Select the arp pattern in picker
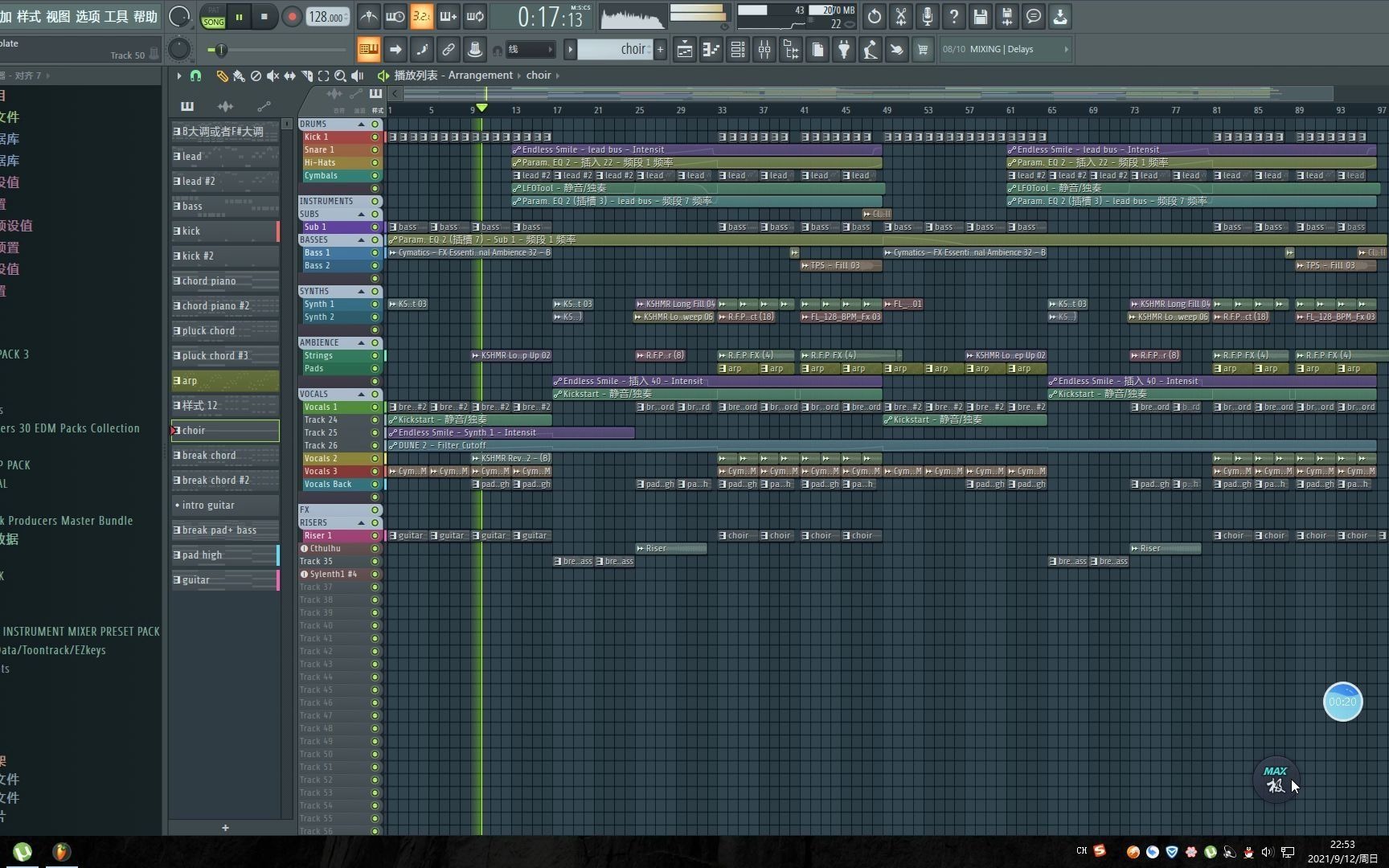This screenshot has height=868, width=1389. click(x=225, y=381)
